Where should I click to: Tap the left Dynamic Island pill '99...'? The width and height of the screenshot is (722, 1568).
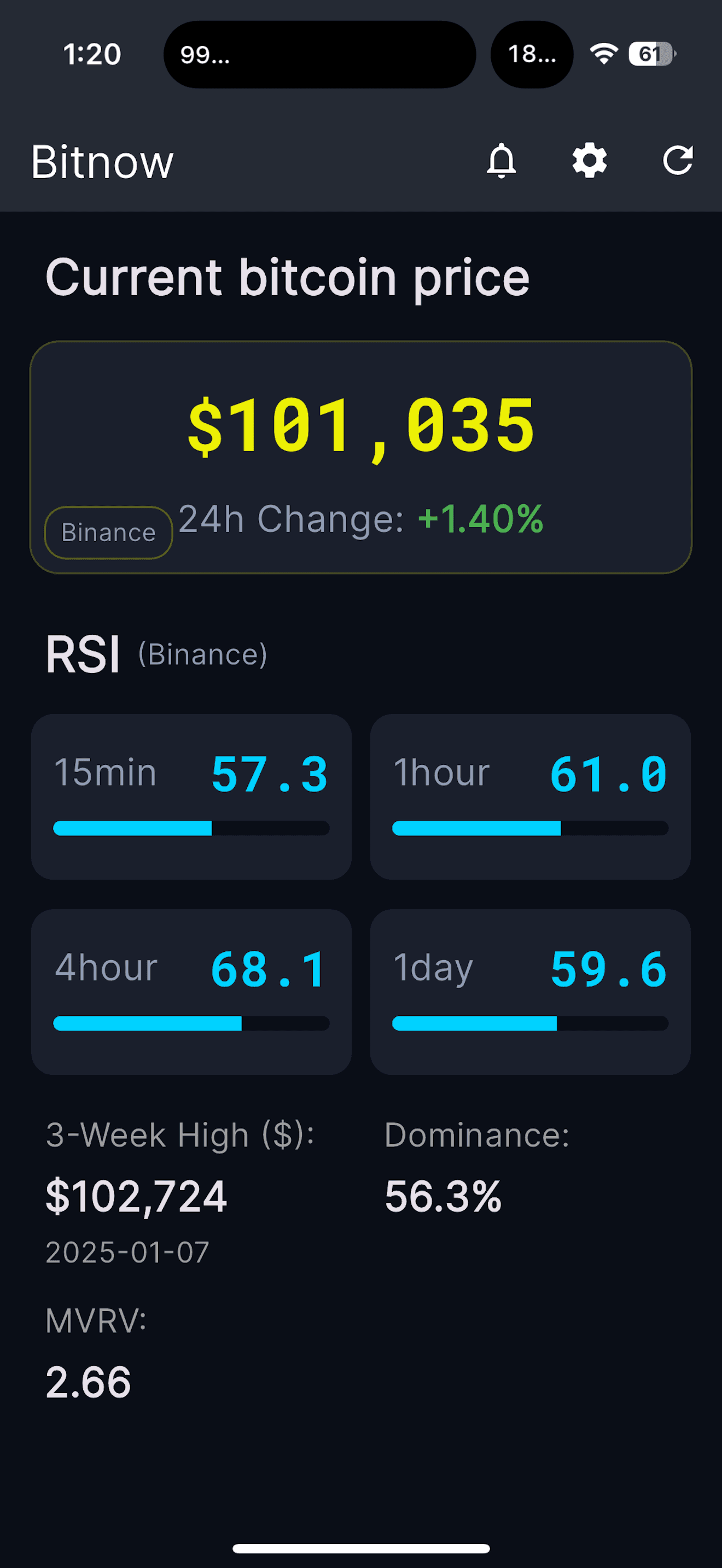(x=319, y=55)
